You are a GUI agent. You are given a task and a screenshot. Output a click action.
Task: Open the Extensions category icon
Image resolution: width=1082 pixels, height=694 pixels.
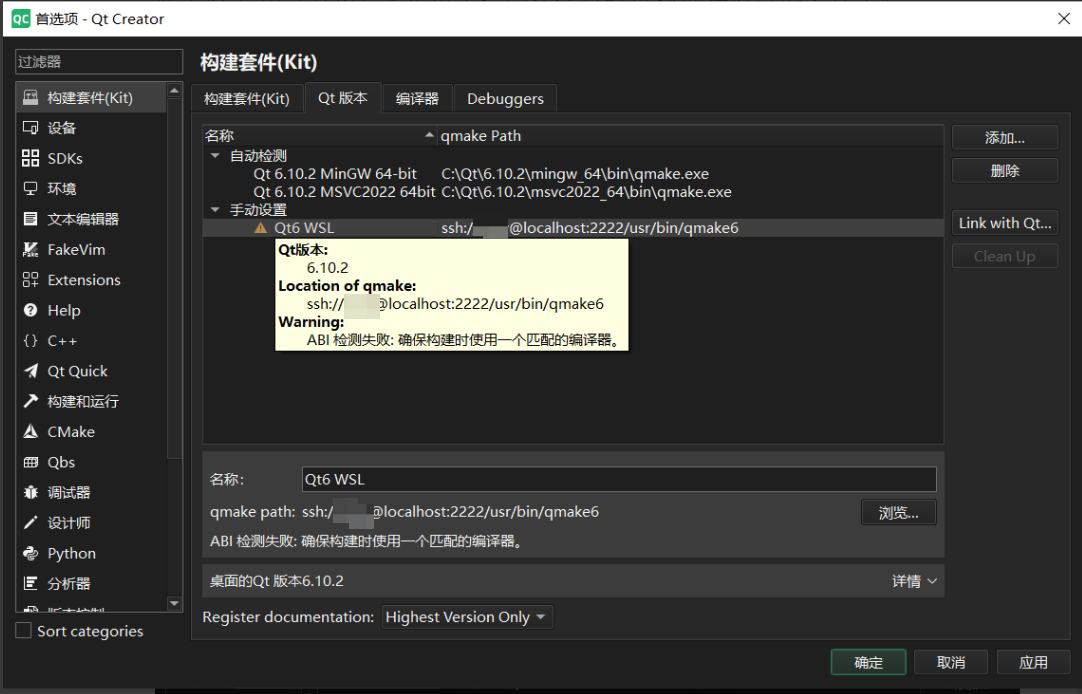coord(30,279)
